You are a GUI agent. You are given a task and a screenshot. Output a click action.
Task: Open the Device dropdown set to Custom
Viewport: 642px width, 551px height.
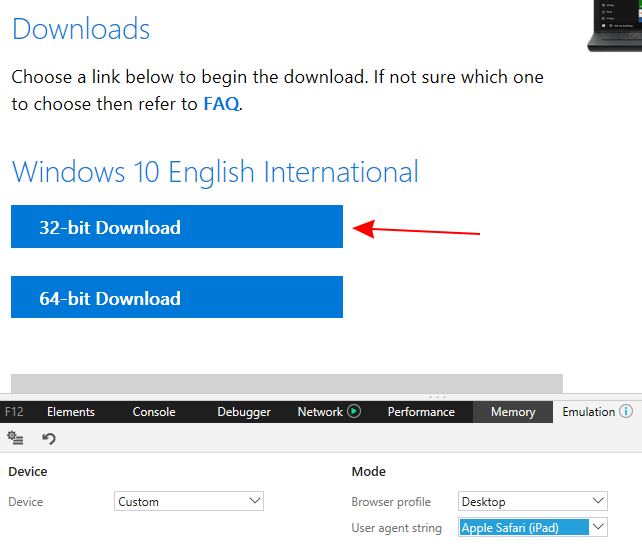(x=189, y=501)
